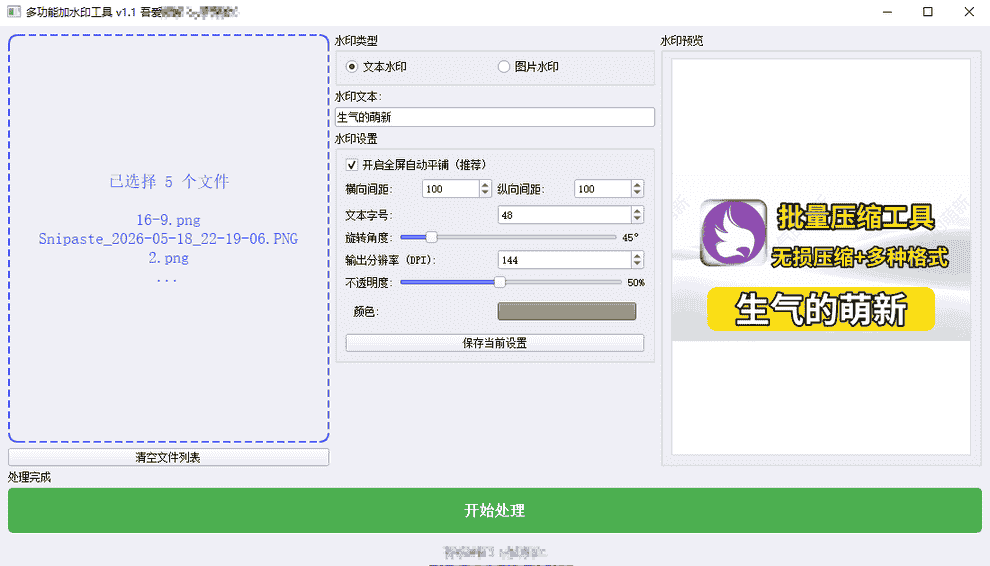Image resolution: width=990 pixels, height=566 pixels.
Task: Click 清空文件列表 button
Action: click(x=169, y=457)
